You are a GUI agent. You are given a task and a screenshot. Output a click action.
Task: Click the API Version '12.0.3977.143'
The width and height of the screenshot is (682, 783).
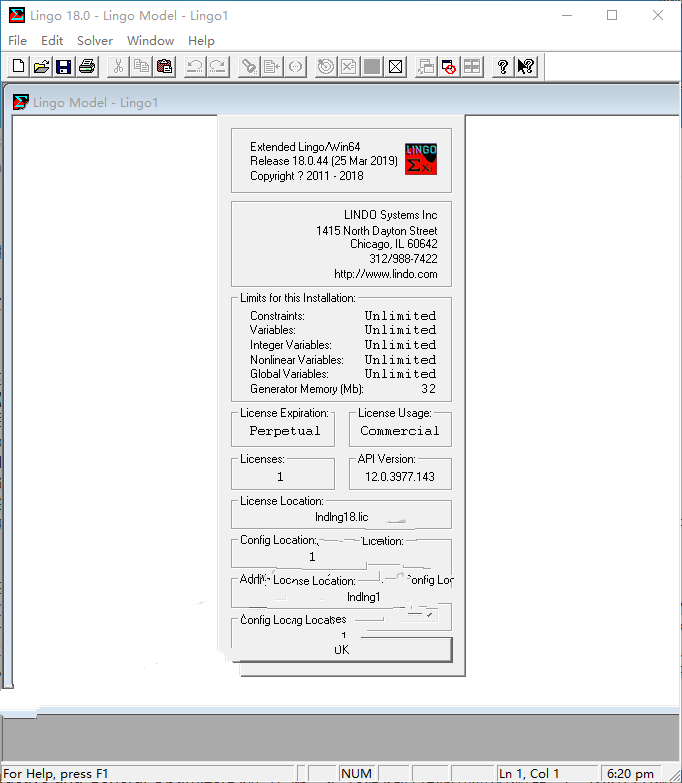399,477
